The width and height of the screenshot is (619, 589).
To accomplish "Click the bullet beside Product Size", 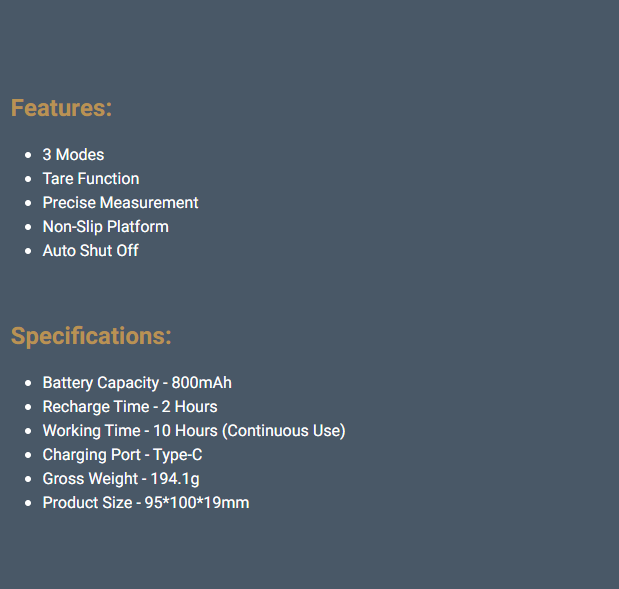I will (x=27, y=504).
